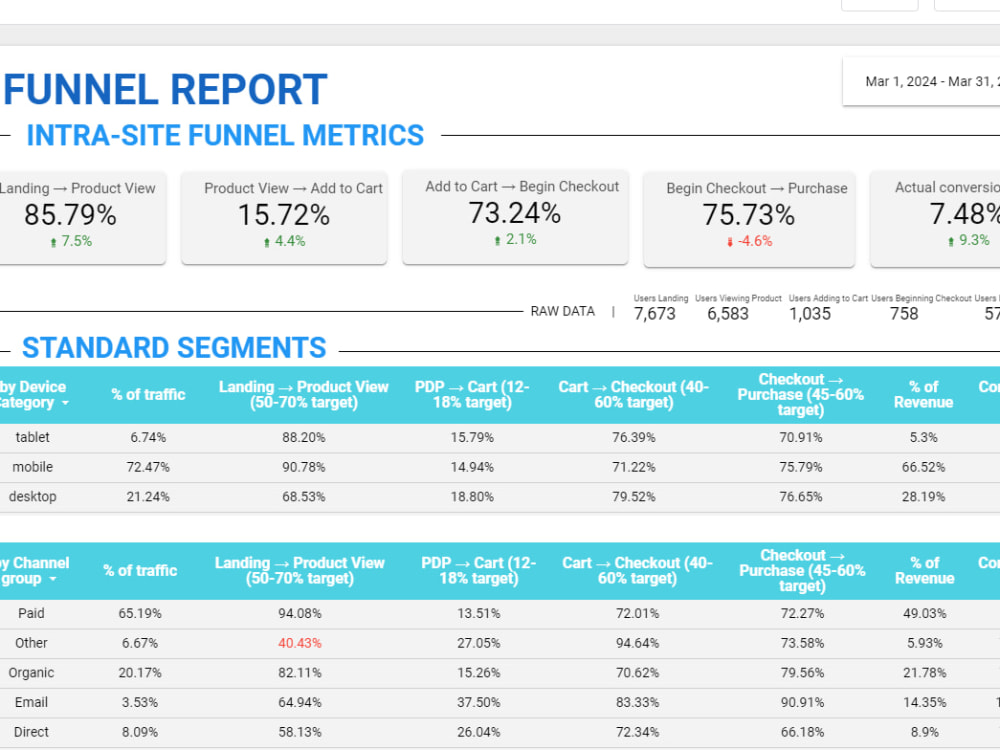Click the red down arrow beside -4.6%
Screen dimensions: 1000x750
click(x=730, y=242)
